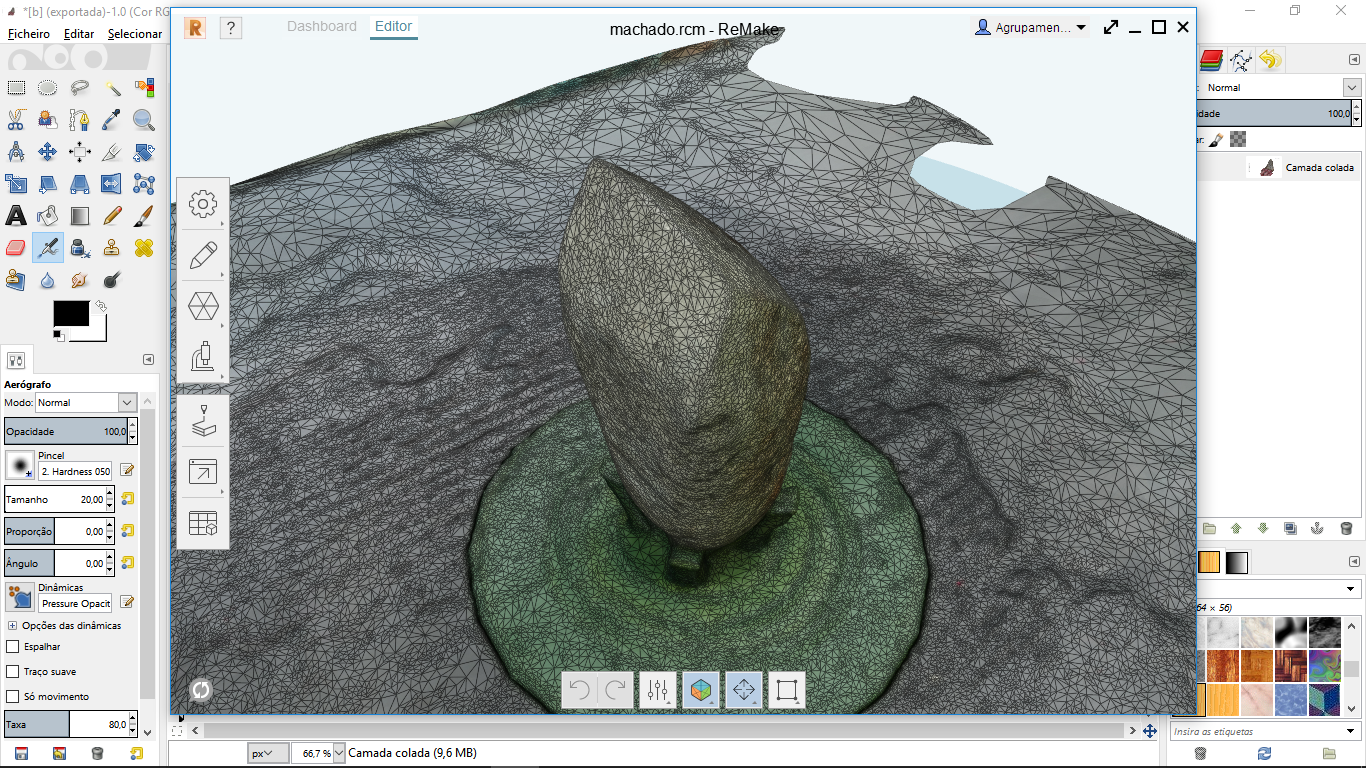Edit the Pressure Opacity dynamics
Screen dimensions: 1366x768
tap(128, 602)
